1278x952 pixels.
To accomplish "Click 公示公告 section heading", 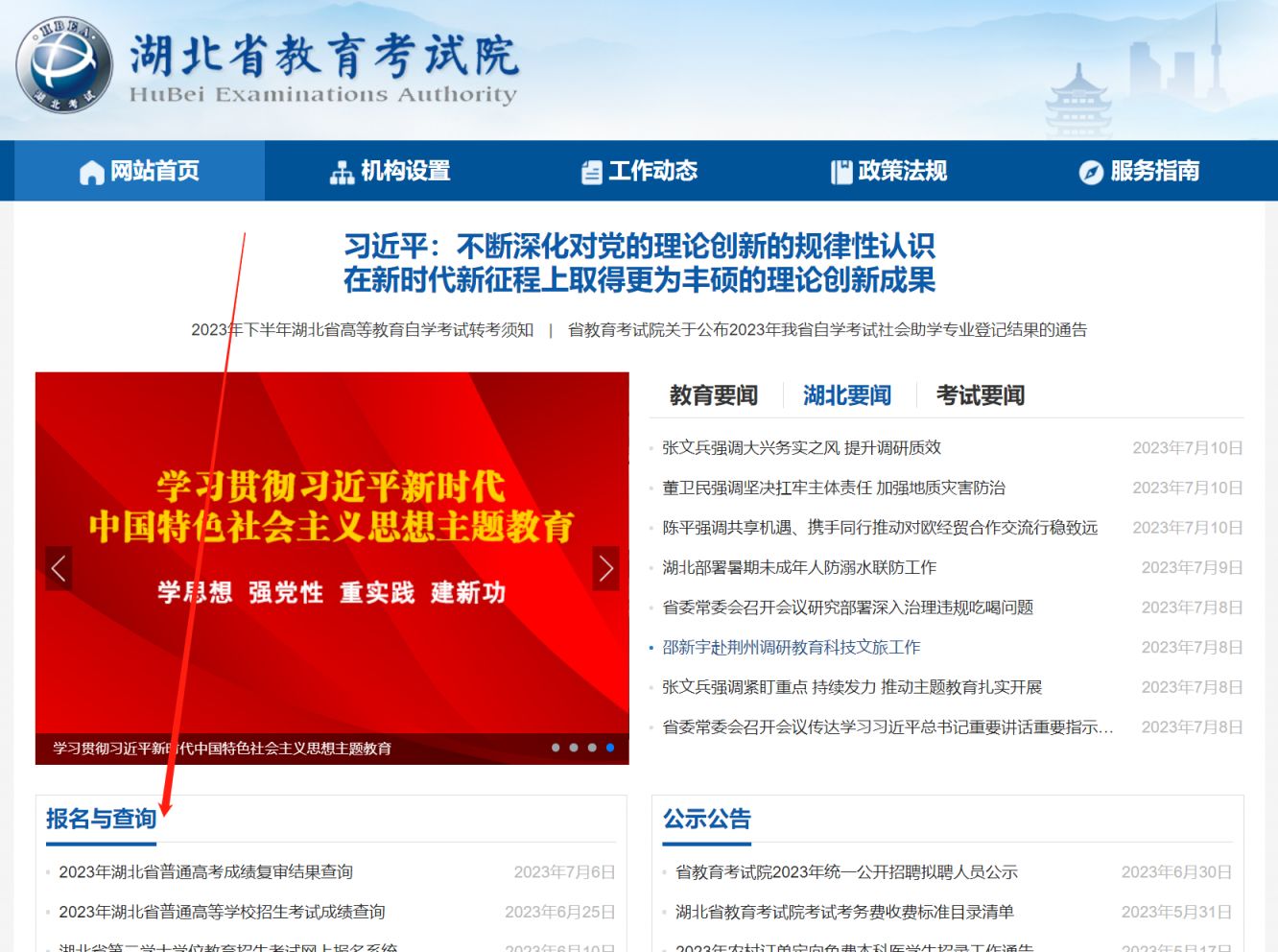I will coord(707,819).
